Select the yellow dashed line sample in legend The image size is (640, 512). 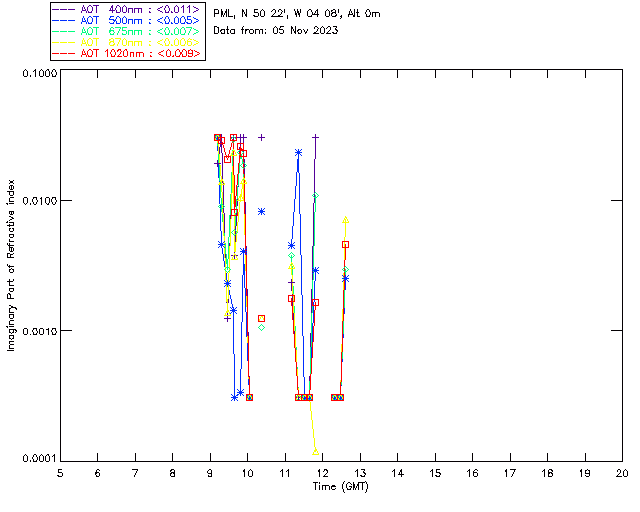click(64, 42)
